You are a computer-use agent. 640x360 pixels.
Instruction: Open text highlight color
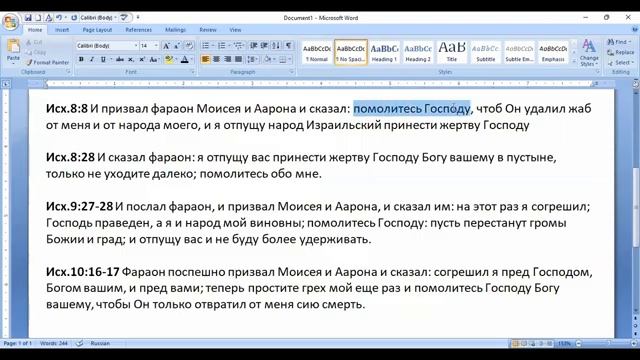169,60
